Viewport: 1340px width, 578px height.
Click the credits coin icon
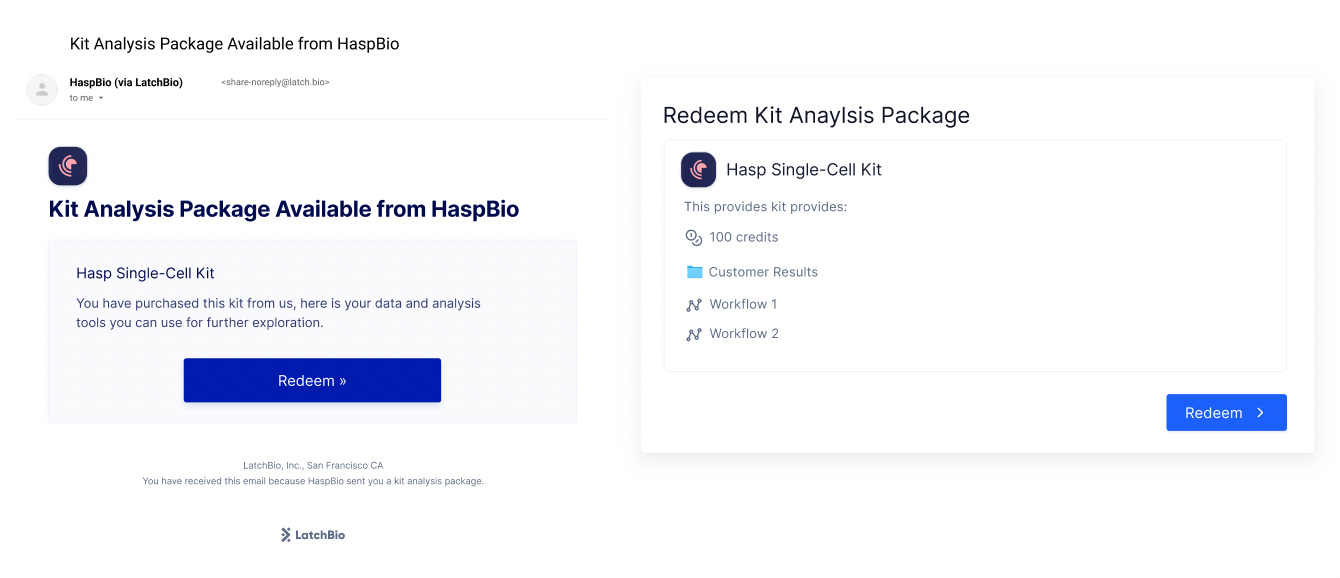pyautogui.click(x=694, y=238)
